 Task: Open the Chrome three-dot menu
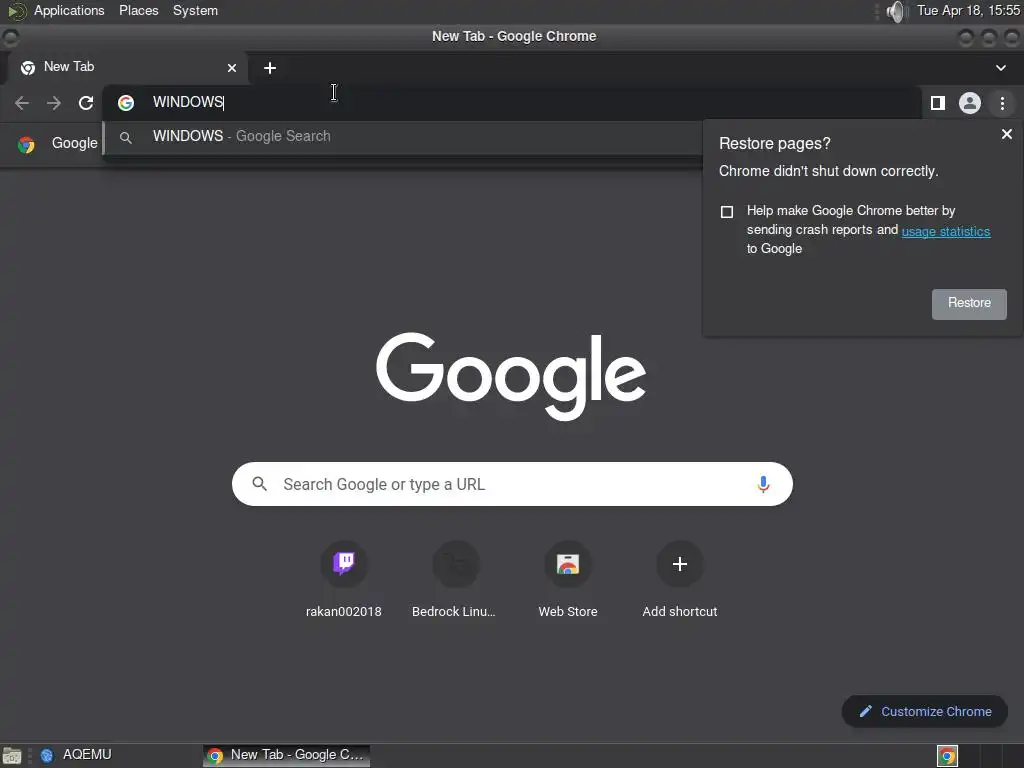pyautogui.click(x=1002, y=103)
